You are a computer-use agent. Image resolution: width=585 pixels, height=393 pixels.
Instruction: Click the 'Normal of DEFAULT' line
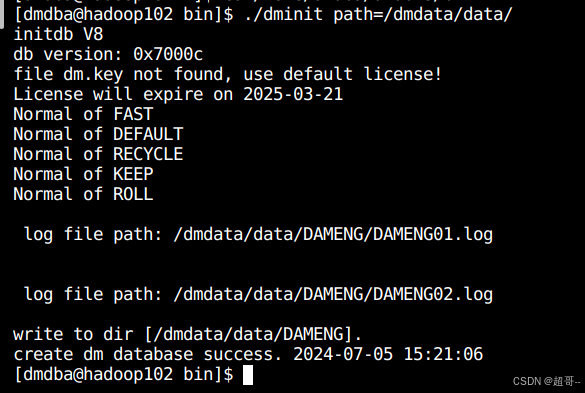tap(98, 134)
